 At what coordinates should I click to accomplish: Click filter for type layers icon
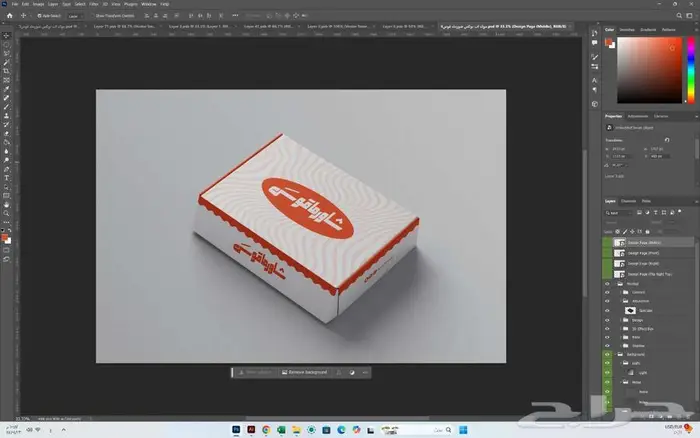(x=655, y=213)
